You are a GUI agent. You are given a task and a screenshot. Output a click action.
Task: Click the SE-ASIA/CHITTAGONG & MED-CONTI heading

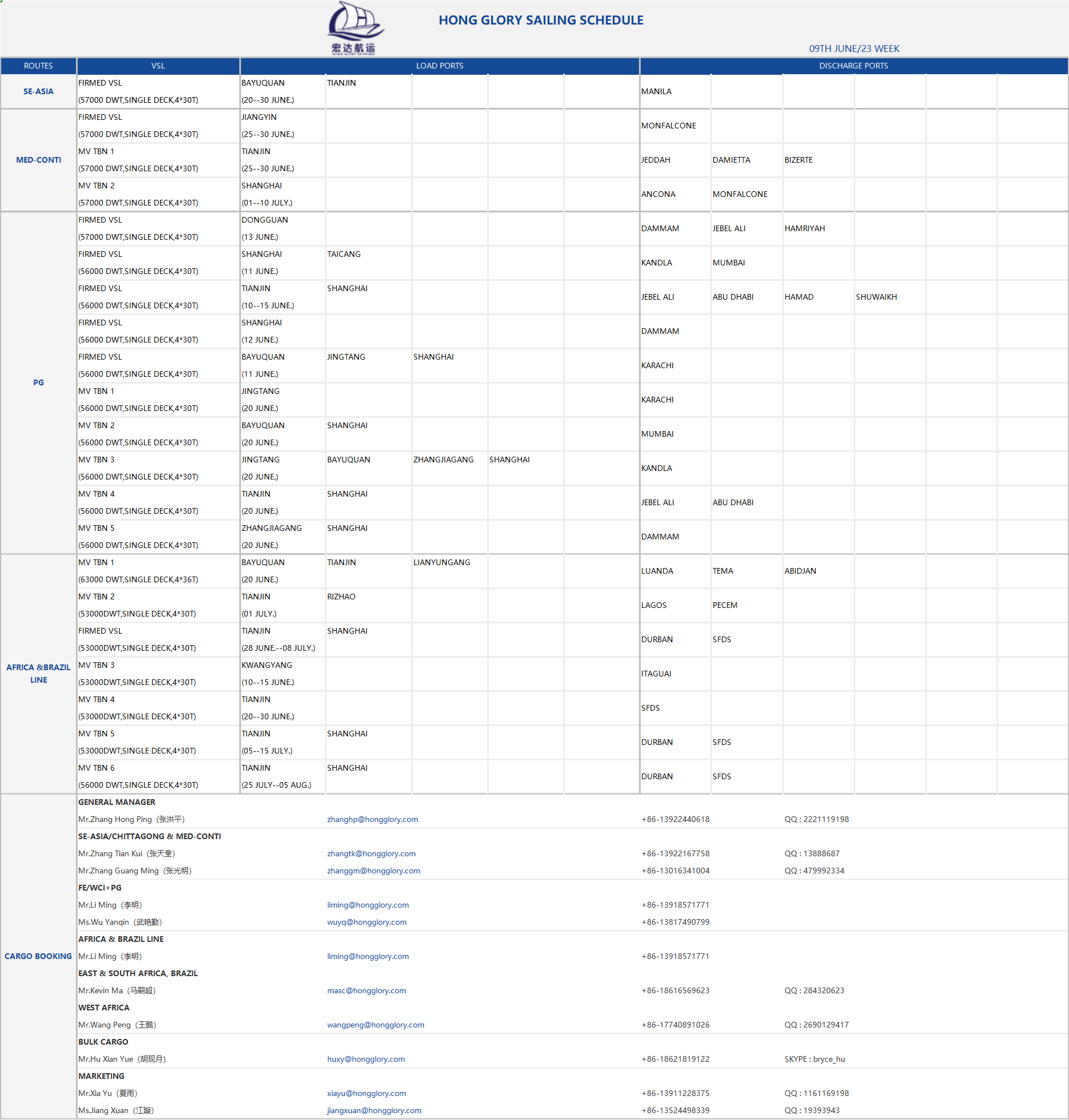(x=149, y=836)
